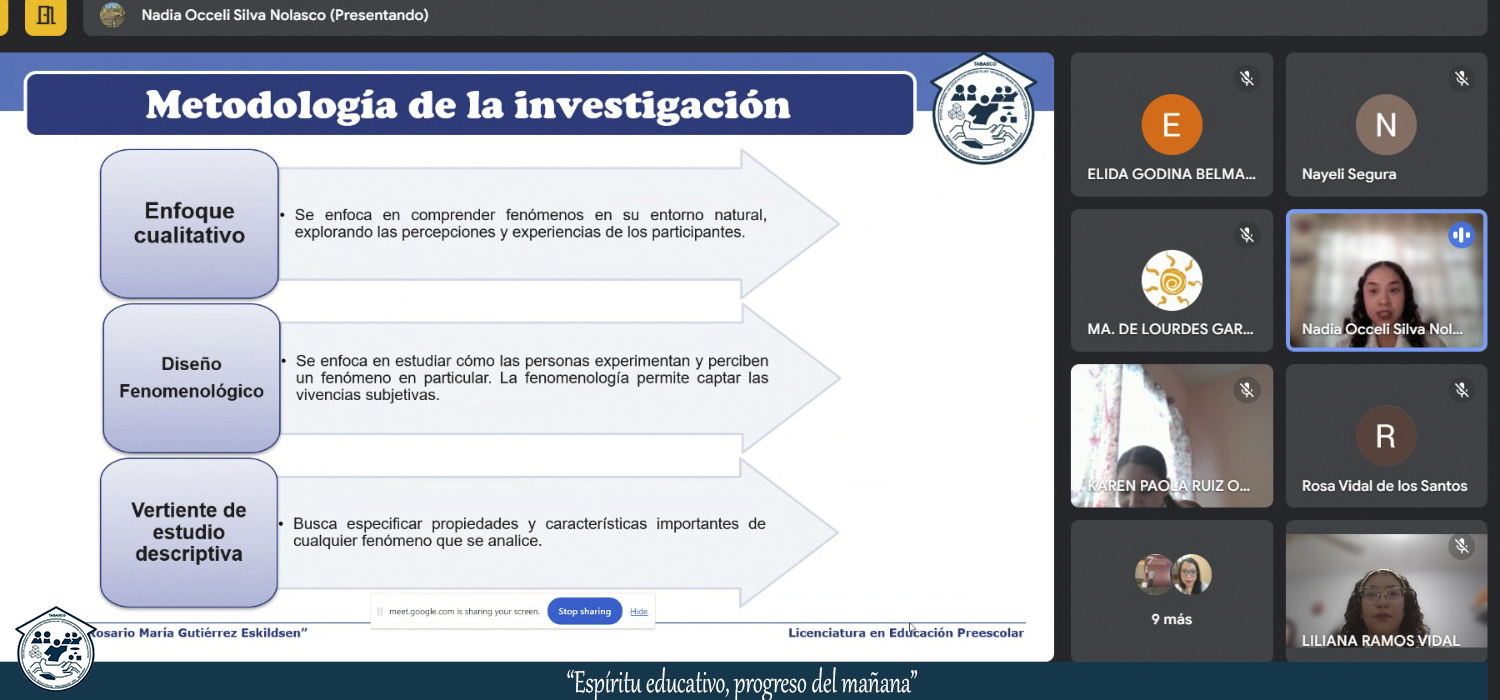Click the name label 'ELIDA GODINA BELMA...'
Image resolution: width=1500 pixels, height=700 pixels.
(1172, 174)
